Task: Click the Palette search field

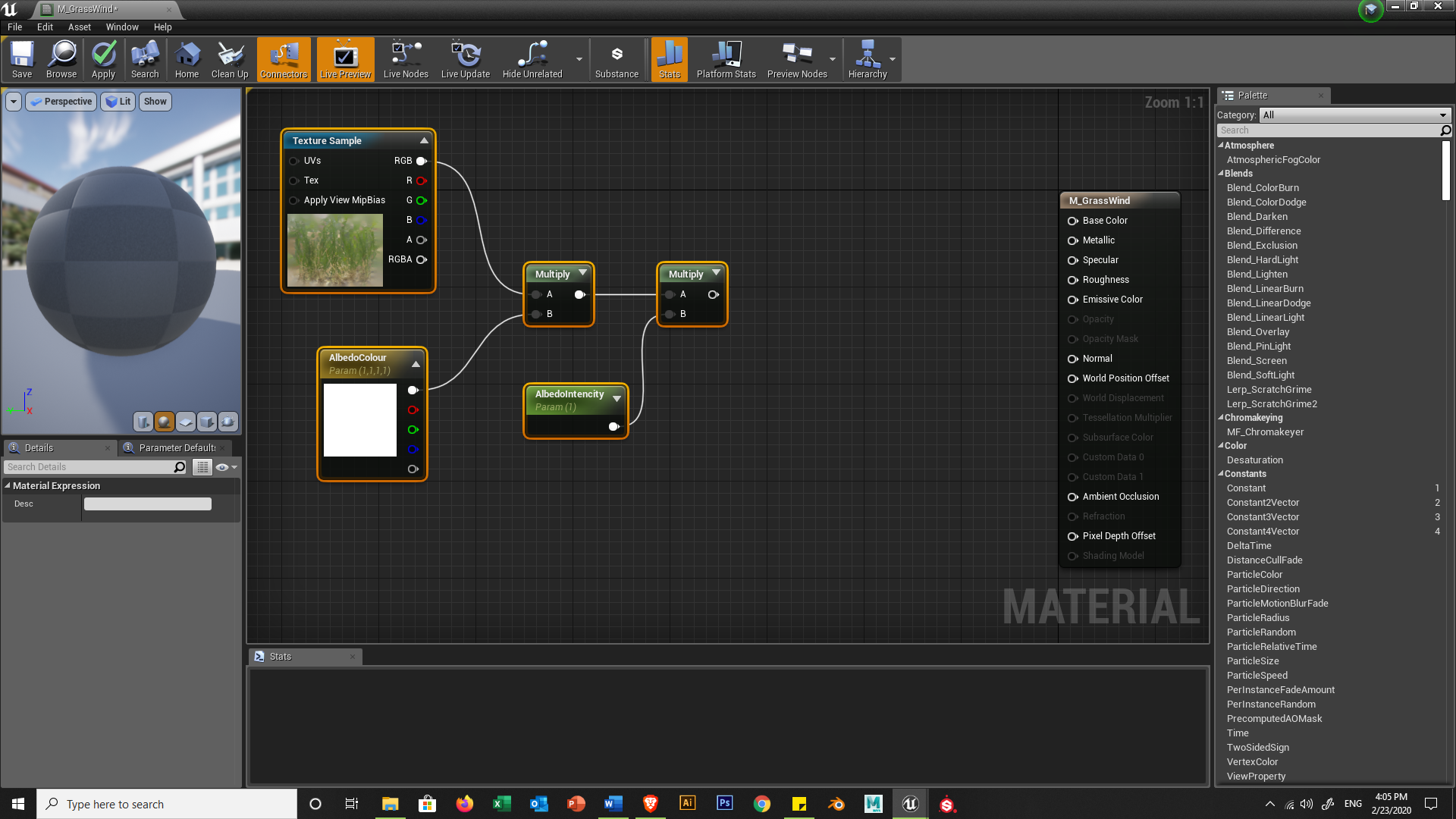Action: point(1327,130)
